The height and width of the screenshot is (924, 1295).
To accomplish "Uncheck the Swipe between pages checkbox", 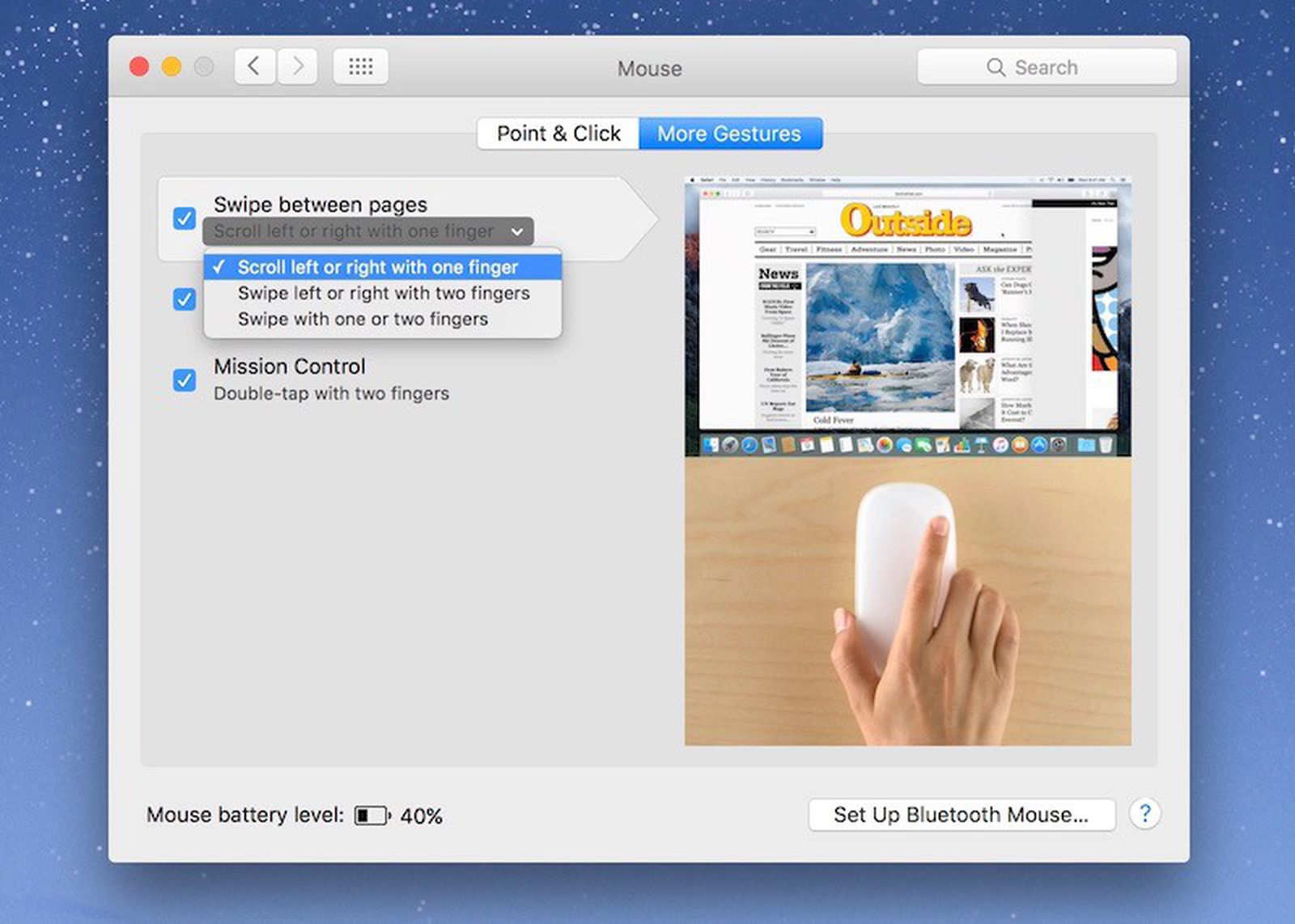I will [184, 218].
